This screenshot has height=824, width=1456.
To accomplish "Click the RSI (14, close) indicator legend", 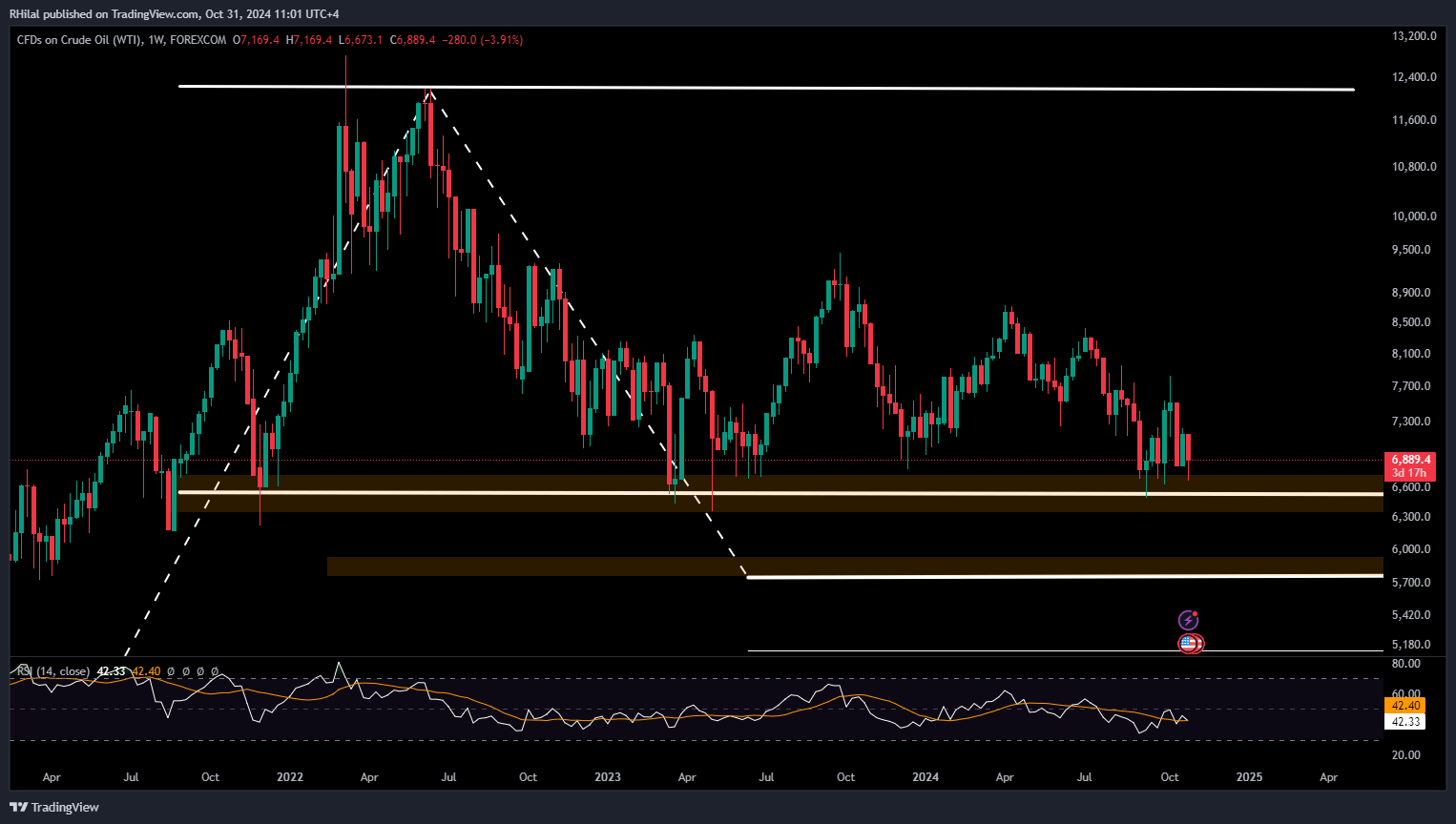I will coord(53,671).
